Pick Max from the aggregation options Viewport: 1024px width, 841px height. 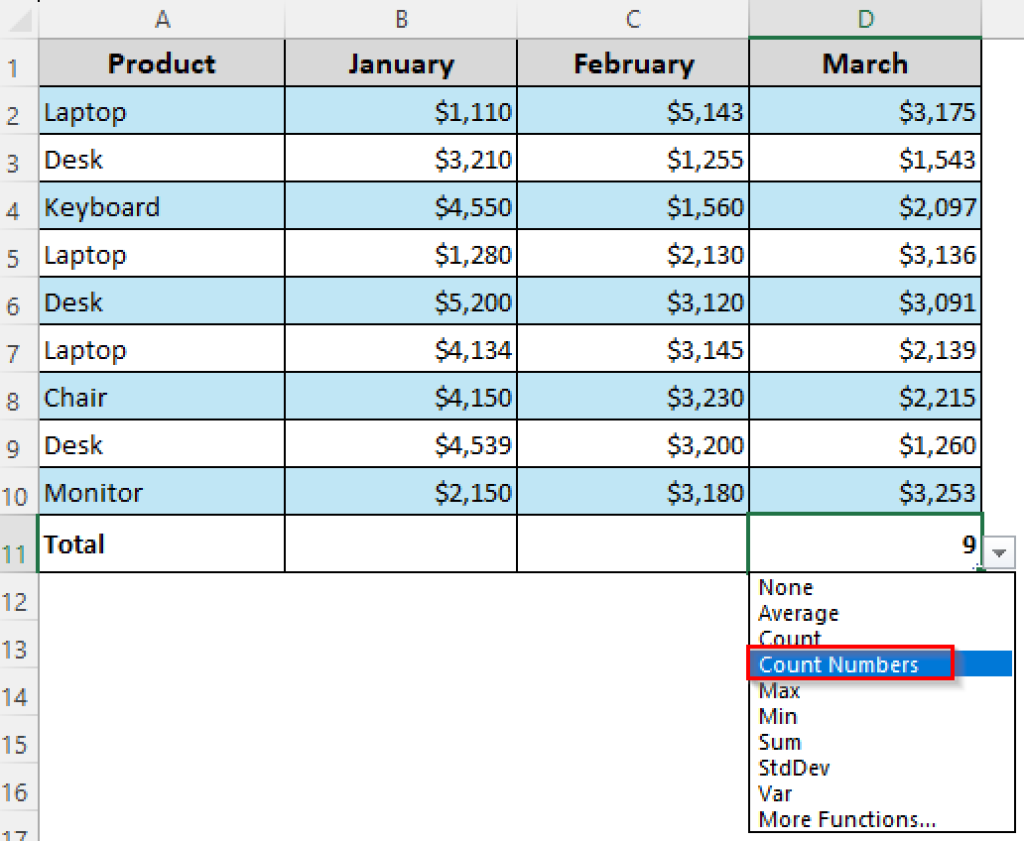click(x=779, y=690)
